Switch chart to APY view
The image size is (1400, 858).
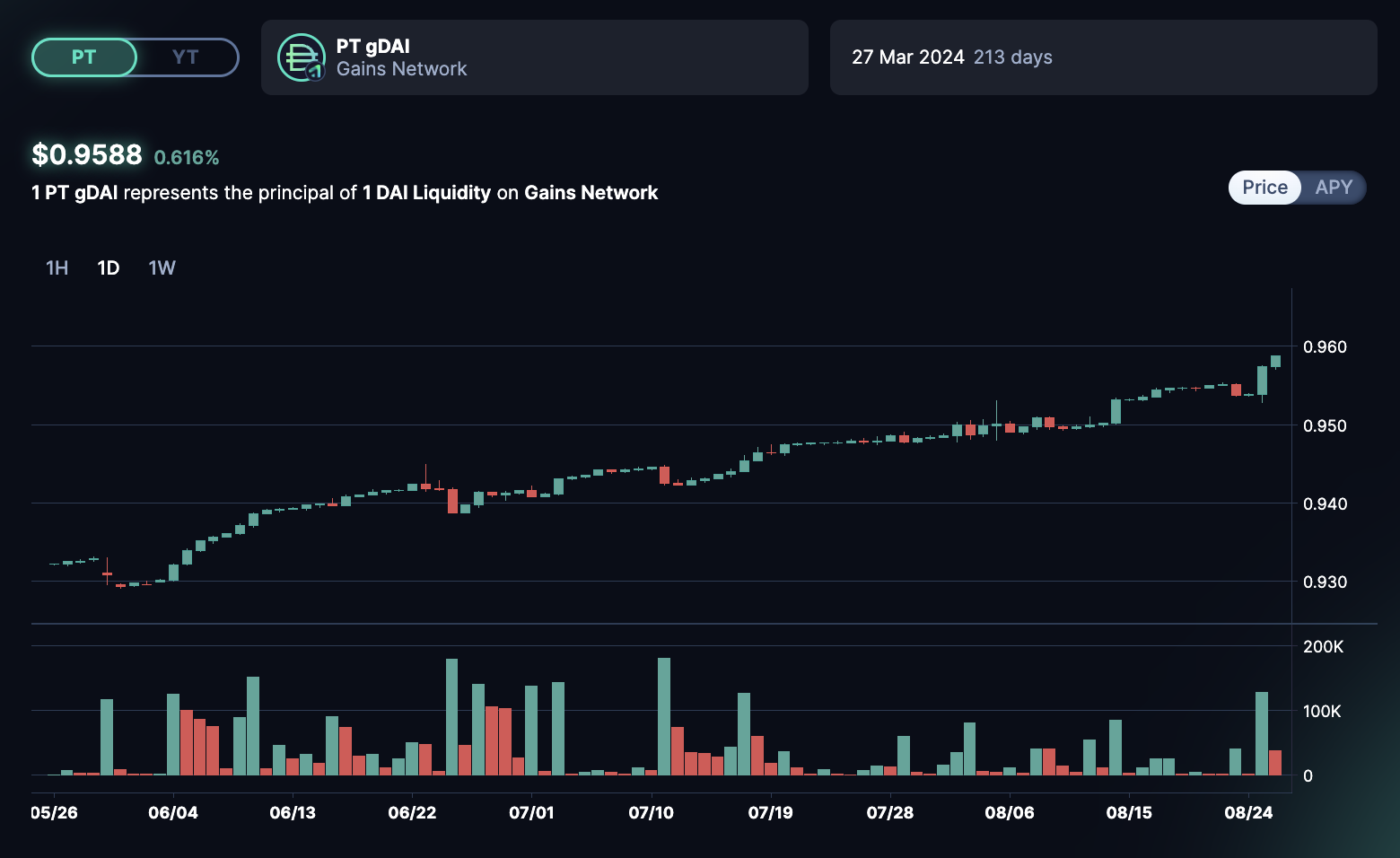[1333, 188]
